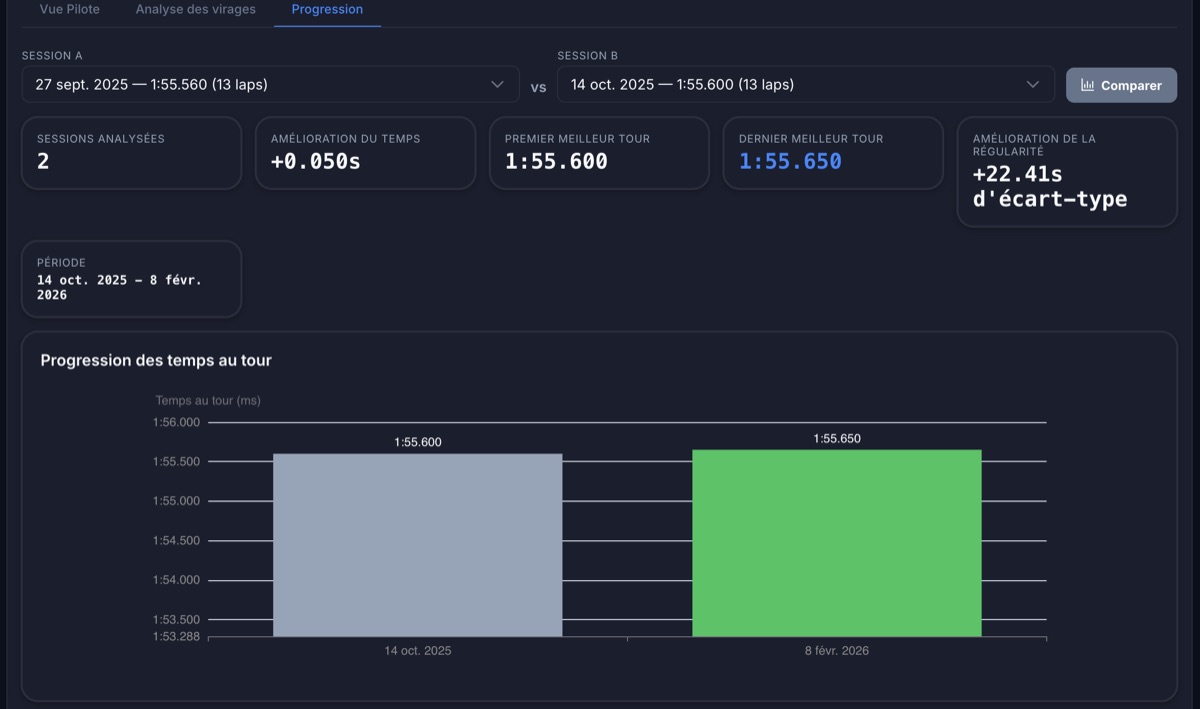
Task: Click the grey bar for 14 oct. 2025
Action: tap(417, 545)
